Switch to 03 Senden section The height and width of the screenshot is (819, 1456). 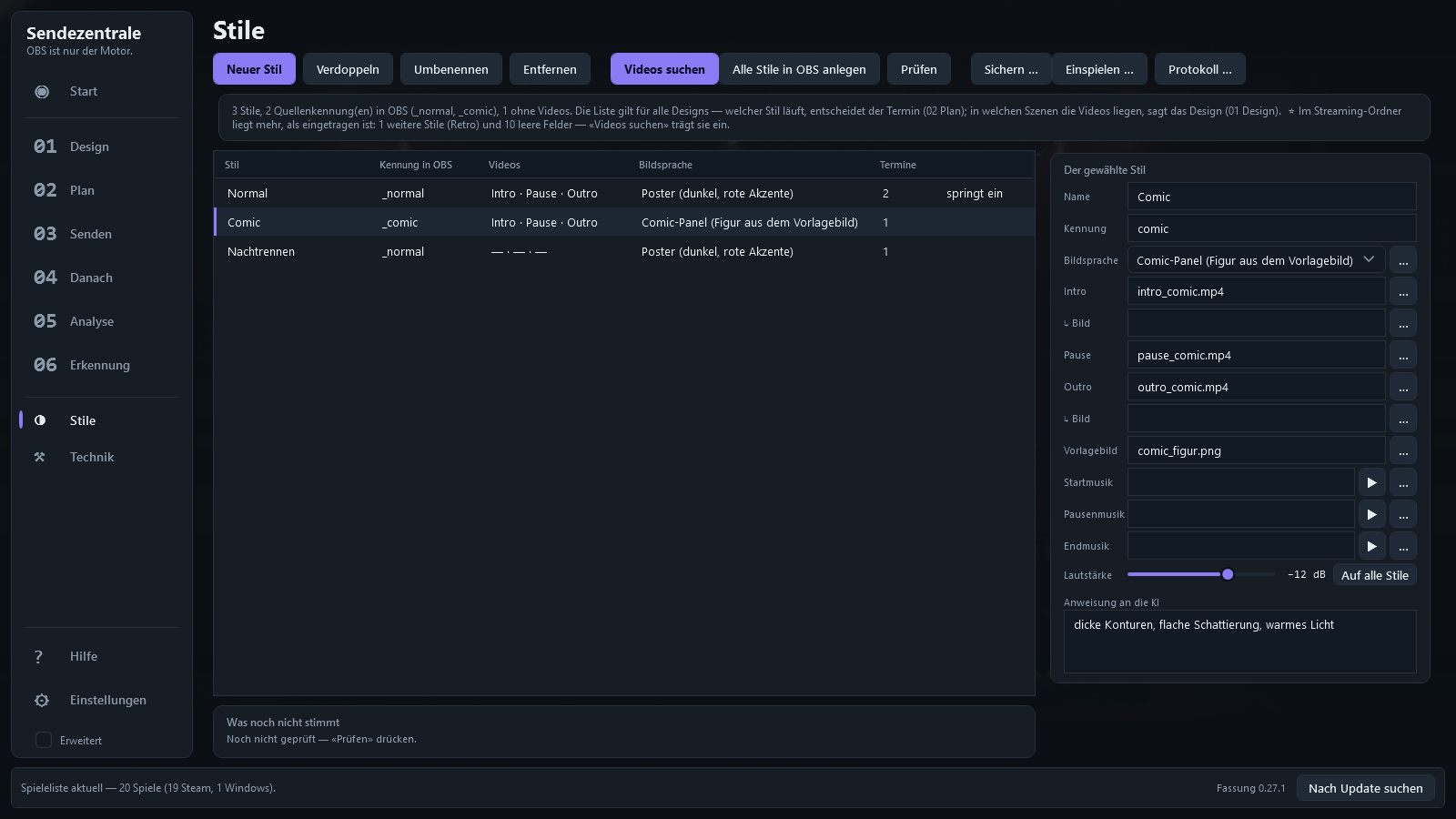point(102,234)
